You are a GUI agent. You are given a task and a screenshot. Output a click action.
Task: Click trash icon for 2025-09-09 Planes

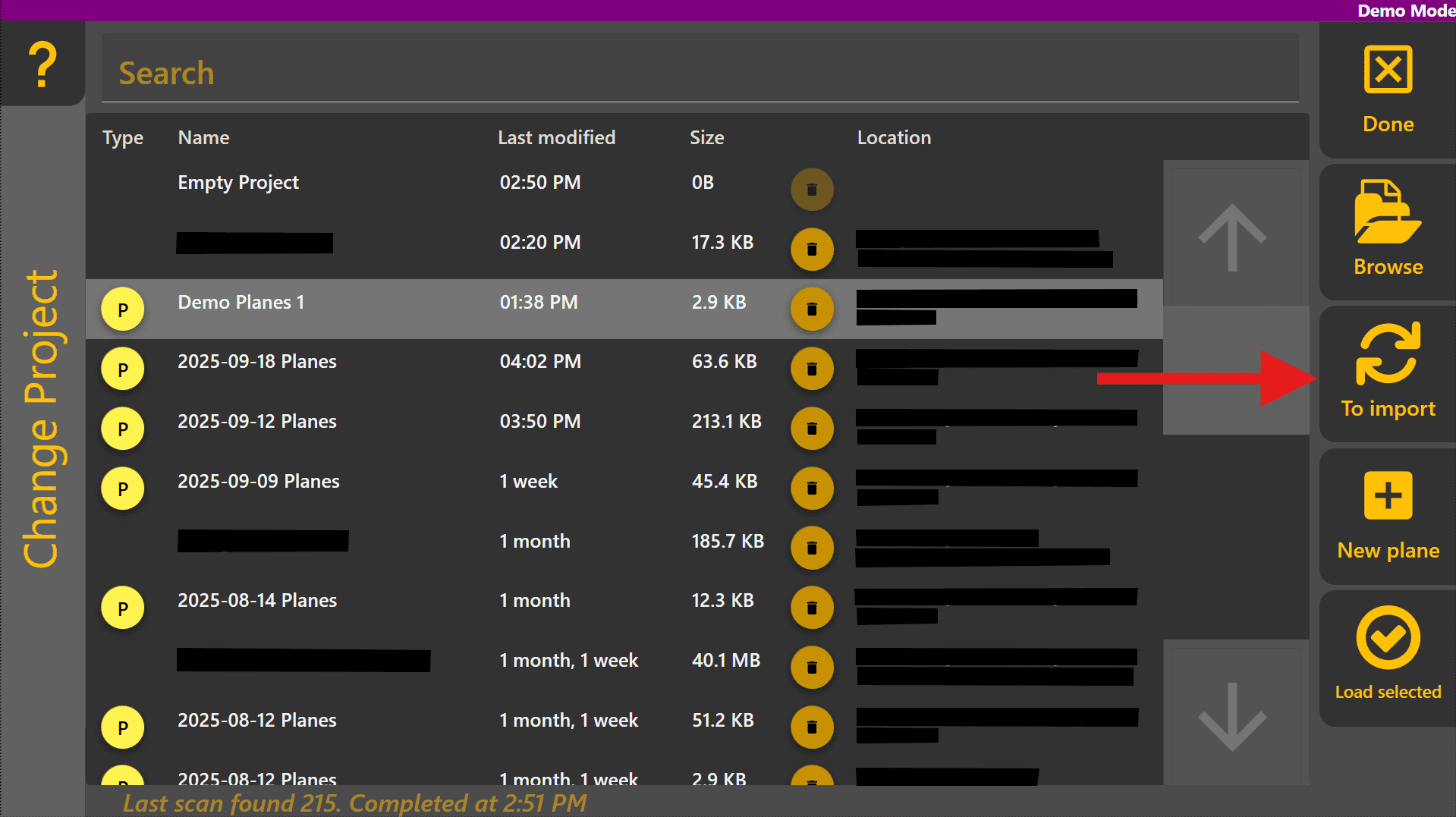[x=812, y=489]
